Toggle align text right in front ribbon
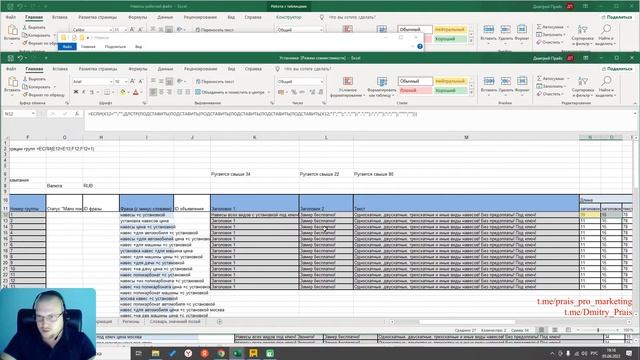640x360 pixels. [x=169, y=92]
